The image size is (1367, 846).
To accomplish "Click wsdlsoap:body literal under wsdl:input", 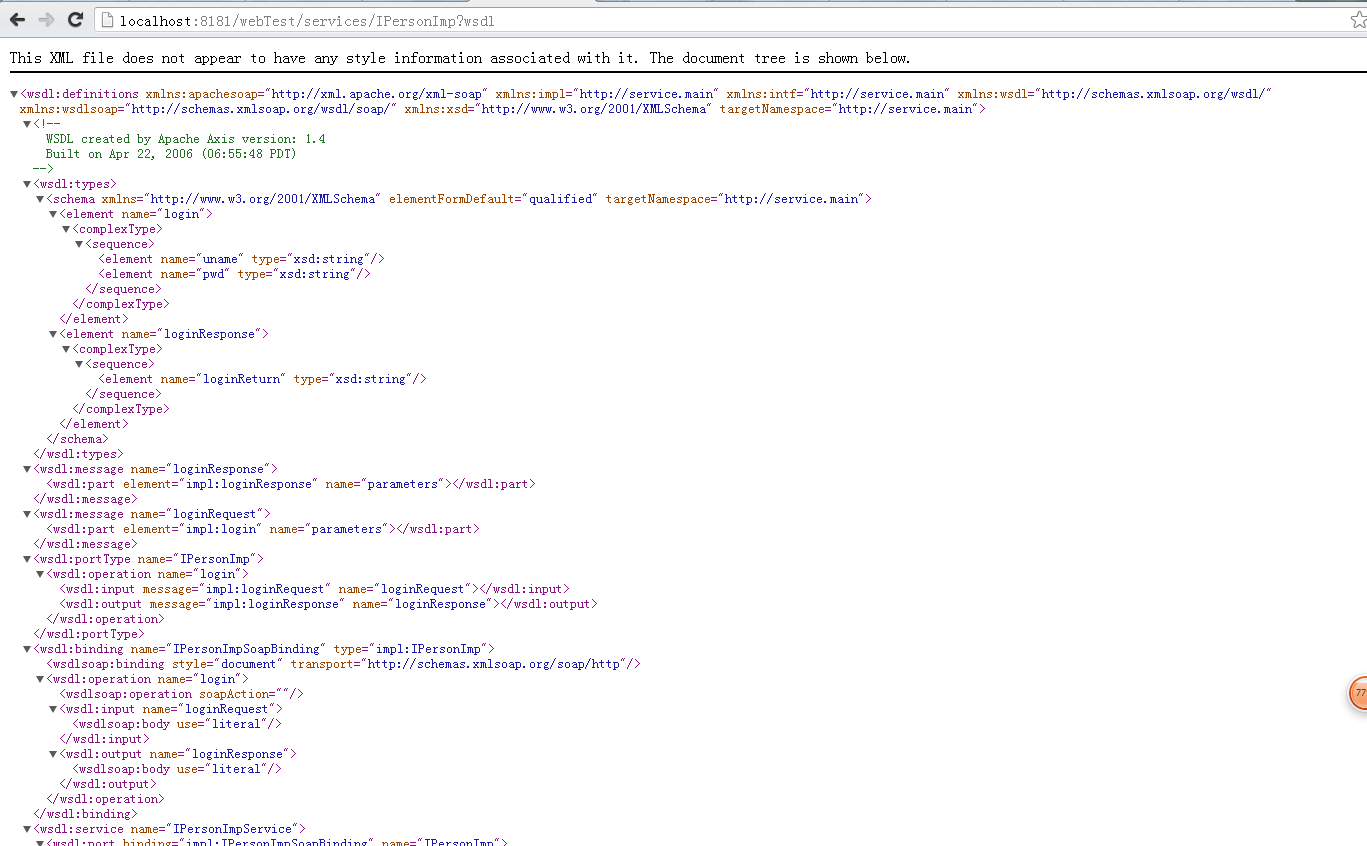I will [x=177, y=724].
